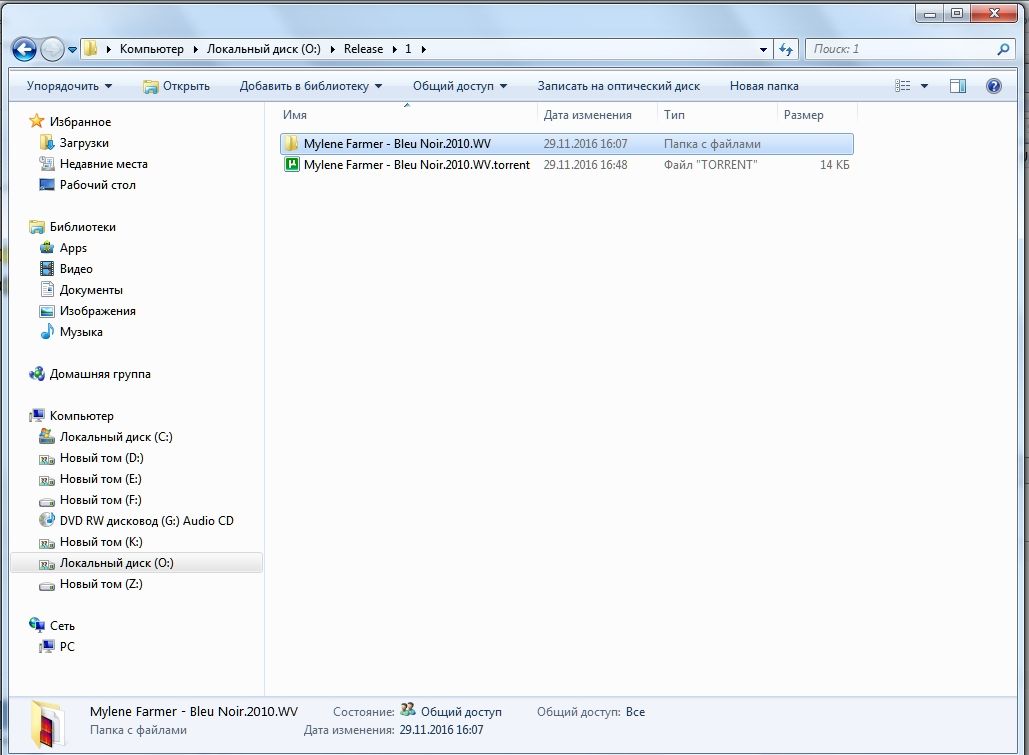Click the "Папка с файлами" type cell
The width and height of the screenshot is (1029, 755).
coord(712,144)
